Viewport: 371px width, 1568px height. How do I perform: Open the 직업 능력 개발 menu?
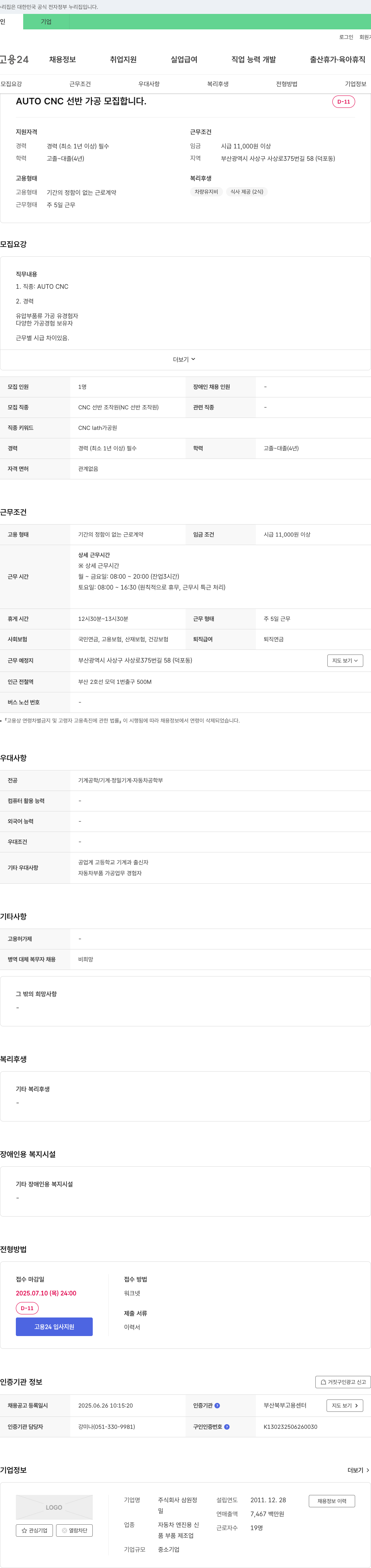point(254,60)
